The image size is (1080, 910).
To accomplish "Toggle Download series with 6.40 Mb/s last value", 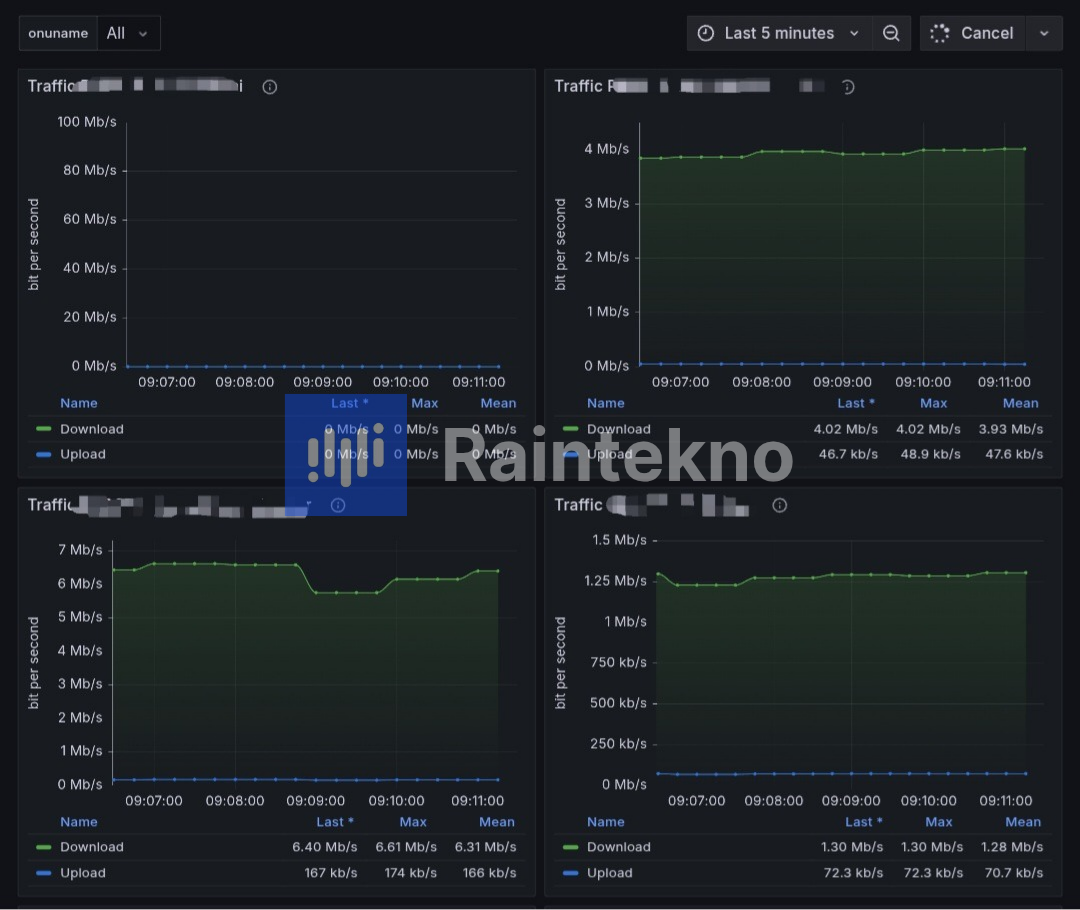I will tap(91, 847).
